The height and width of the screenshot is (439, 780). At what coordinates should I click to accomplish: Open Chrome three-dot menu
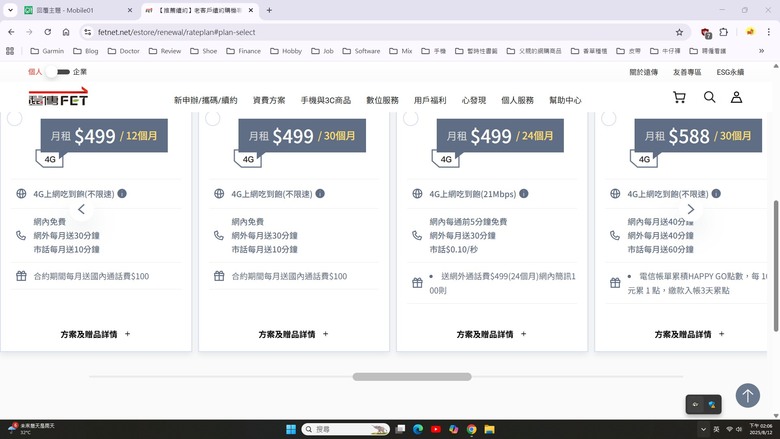tap(769, 32)
